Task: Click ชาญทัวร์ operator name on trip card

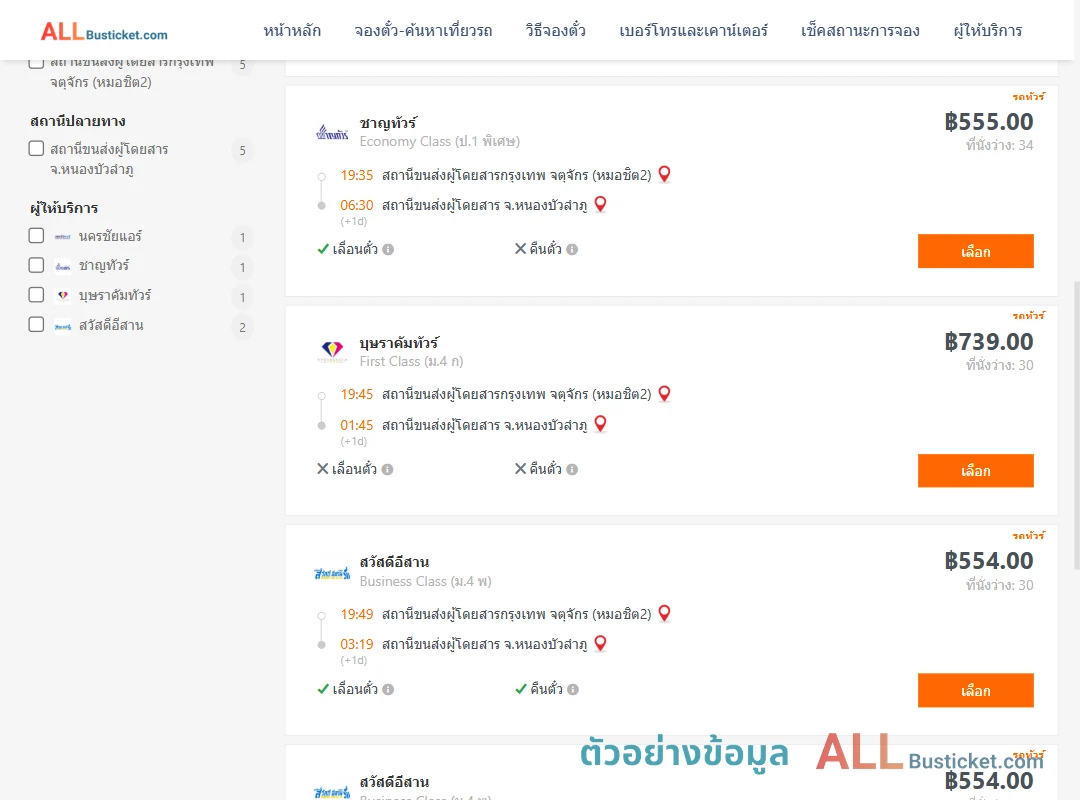Action: (388, 123)
